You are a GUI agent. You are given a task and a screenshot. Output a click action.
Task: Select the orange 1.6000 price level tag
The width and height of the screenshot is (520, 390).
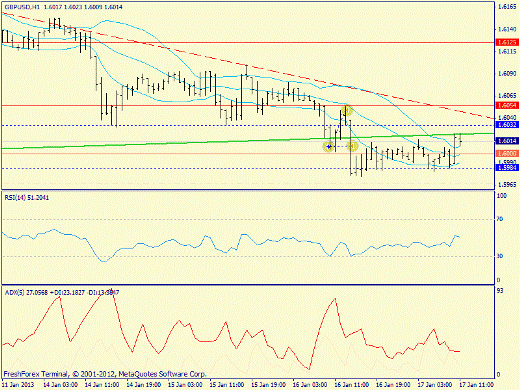click(x=507, y=153)
